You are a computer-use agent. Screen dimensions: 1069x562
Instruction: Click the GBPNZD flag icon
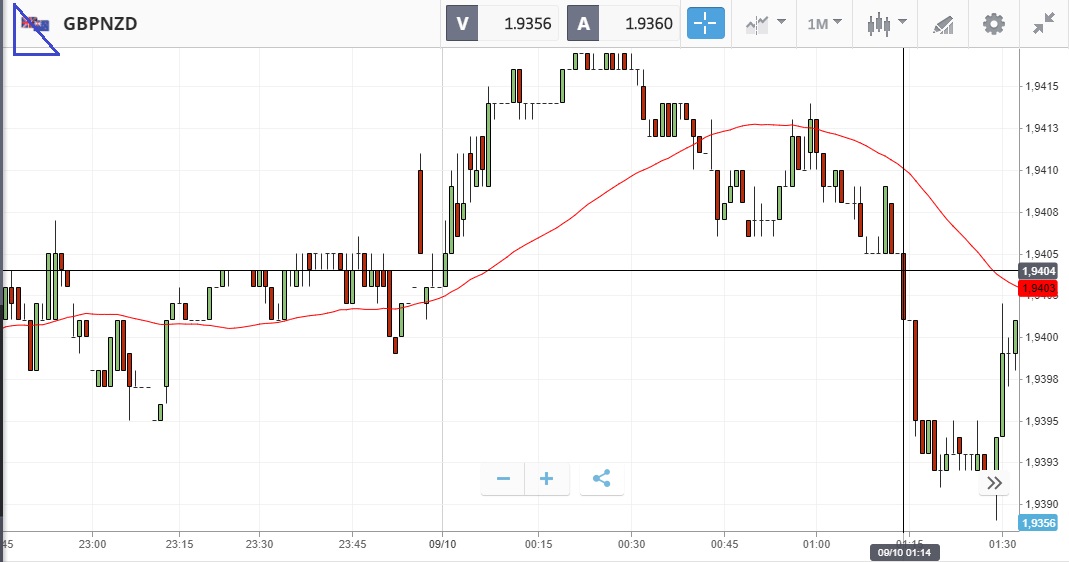point(36,24)
